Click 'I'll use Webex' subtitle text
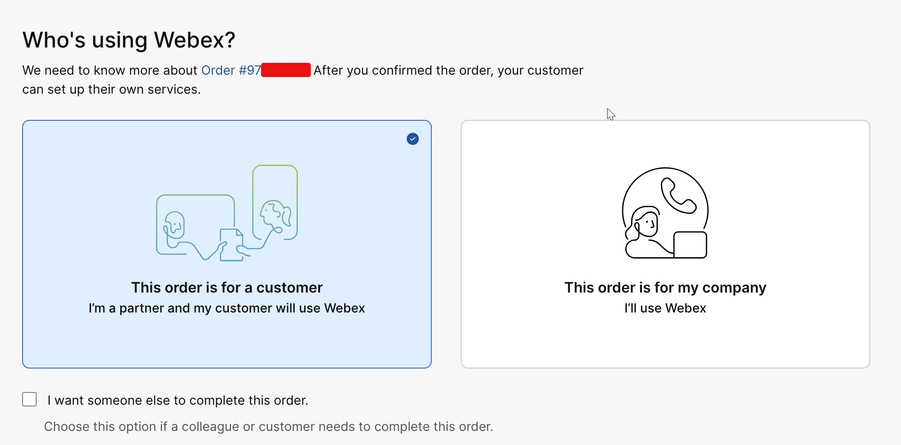The image size is (901, 445). pos(665,308)
